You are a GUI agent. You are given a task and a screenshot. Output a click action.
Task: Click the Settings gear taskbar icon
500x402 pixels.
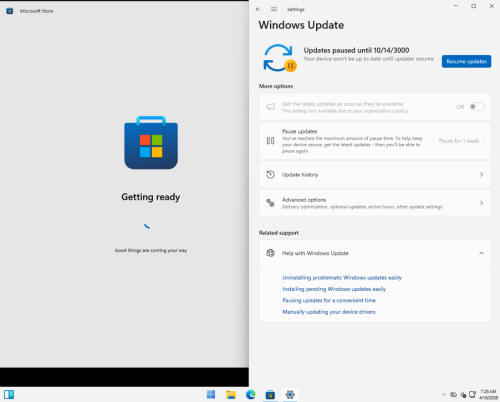point(290,395)
